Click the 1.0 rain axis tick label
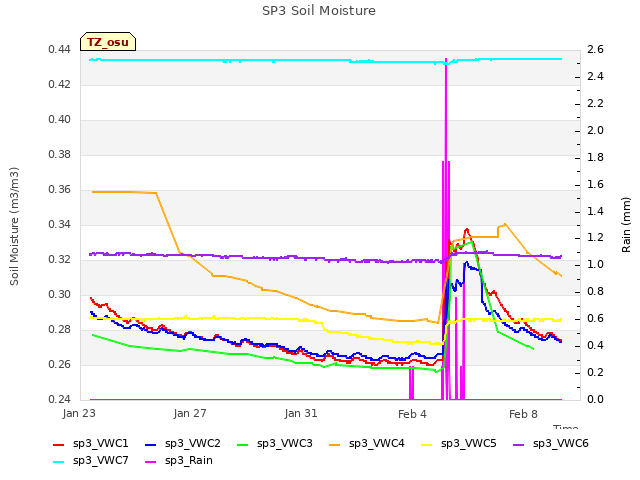The image size is (640, 480). 596,264
